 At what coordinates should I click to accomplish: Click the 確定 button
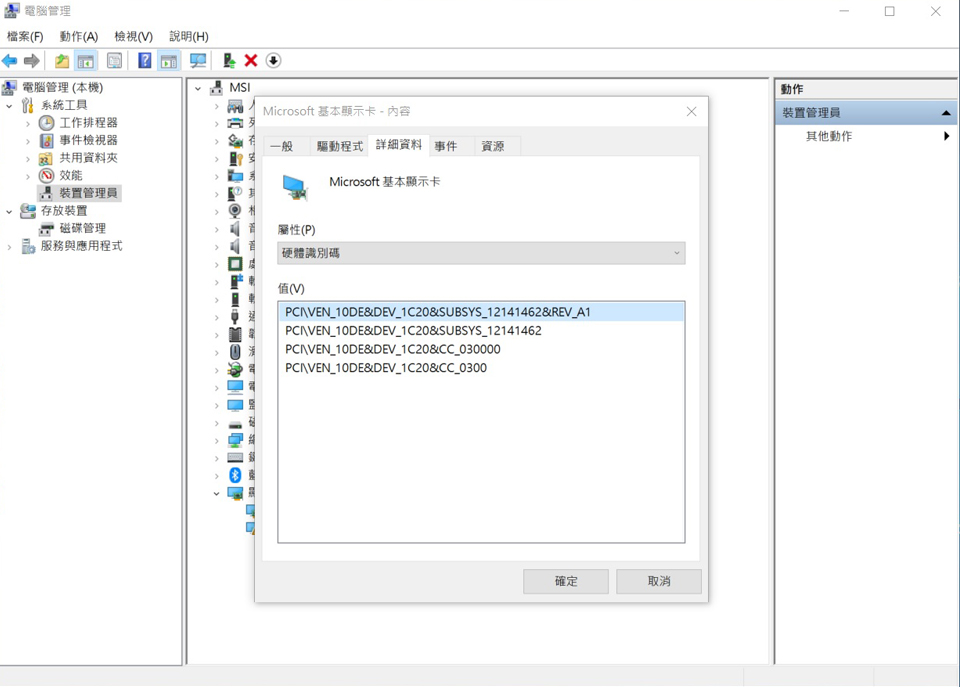coord(565,581)
